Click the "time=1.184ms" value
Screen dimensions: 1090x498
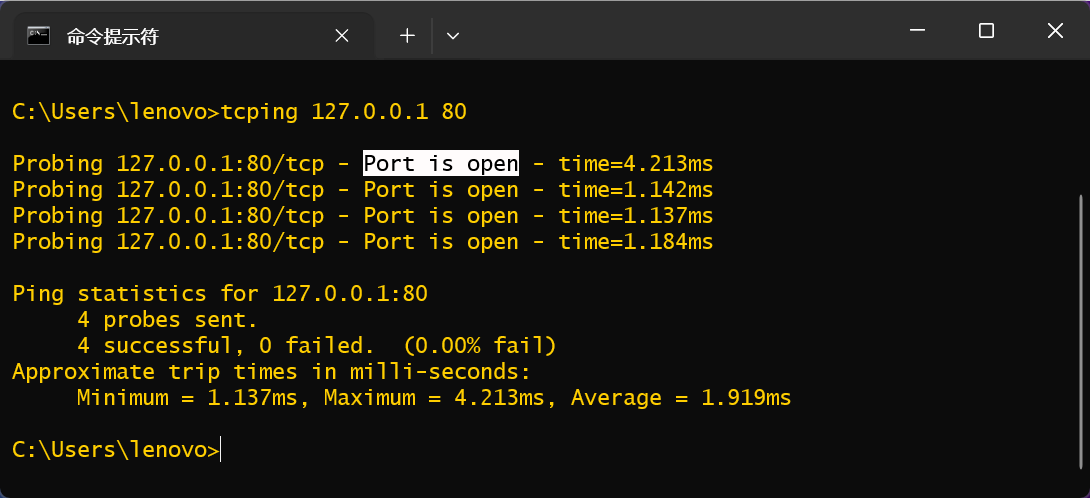tap(636, 241)
